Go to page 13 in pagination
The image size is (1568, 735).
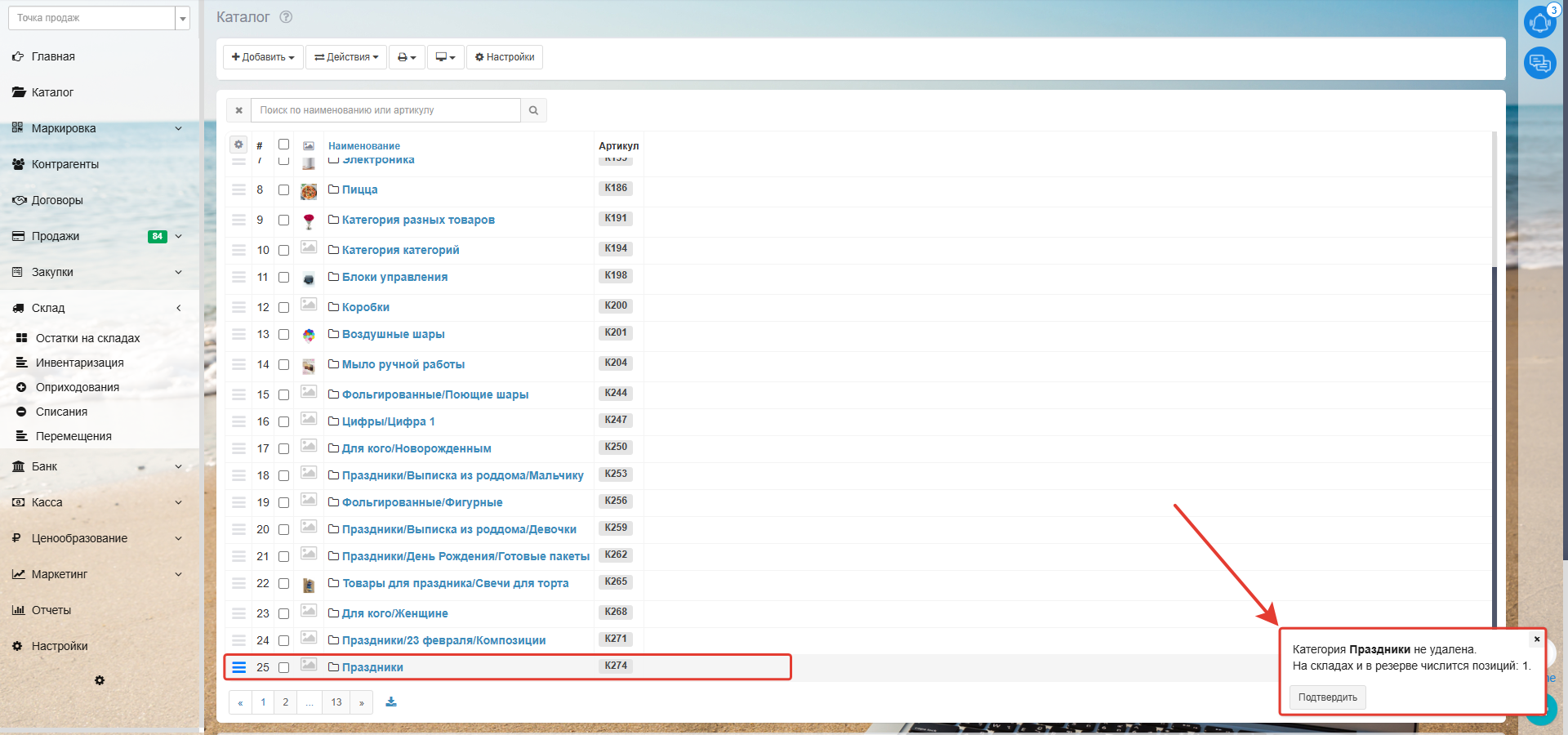coord(336,702)
